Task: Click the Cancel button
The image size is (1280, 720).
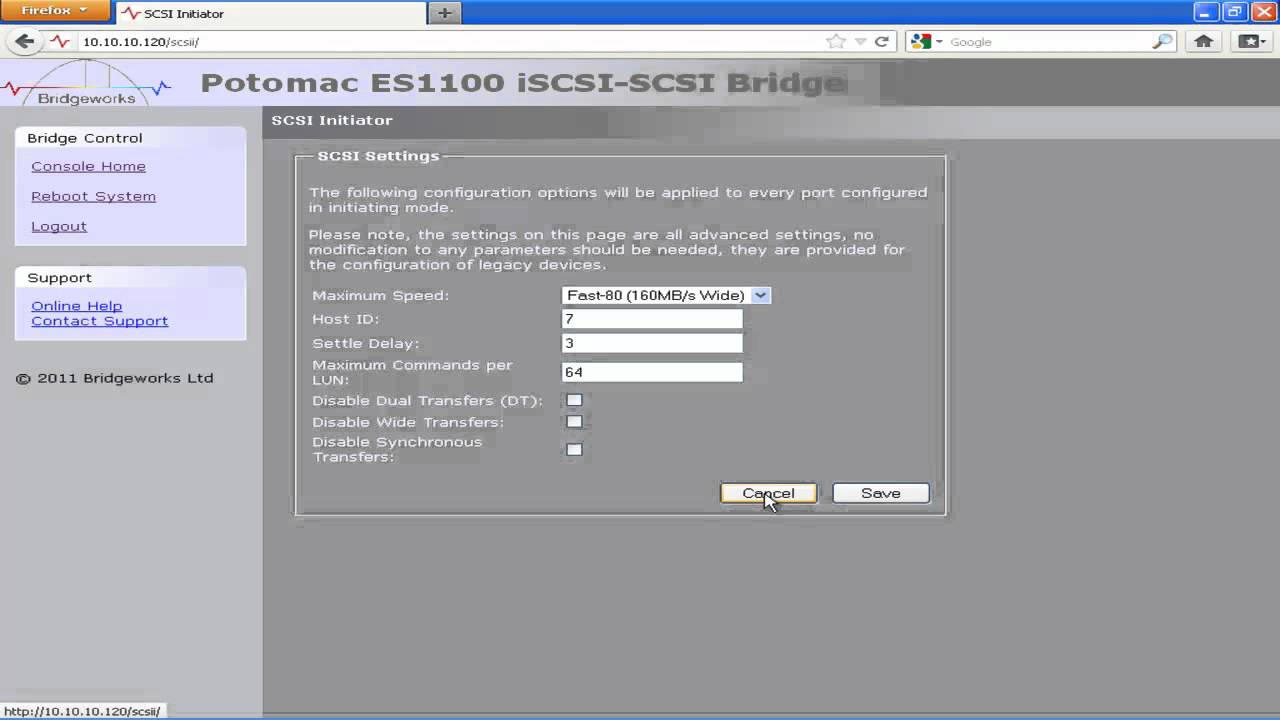Action: [x=768, y=493]
